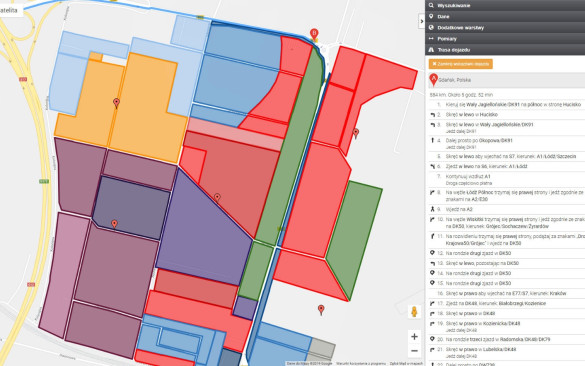Screen dimensions: 585x366
Task: Click step 11 Na rozwidleniu trzymaj się prawej
Action: tap(506, 240)
